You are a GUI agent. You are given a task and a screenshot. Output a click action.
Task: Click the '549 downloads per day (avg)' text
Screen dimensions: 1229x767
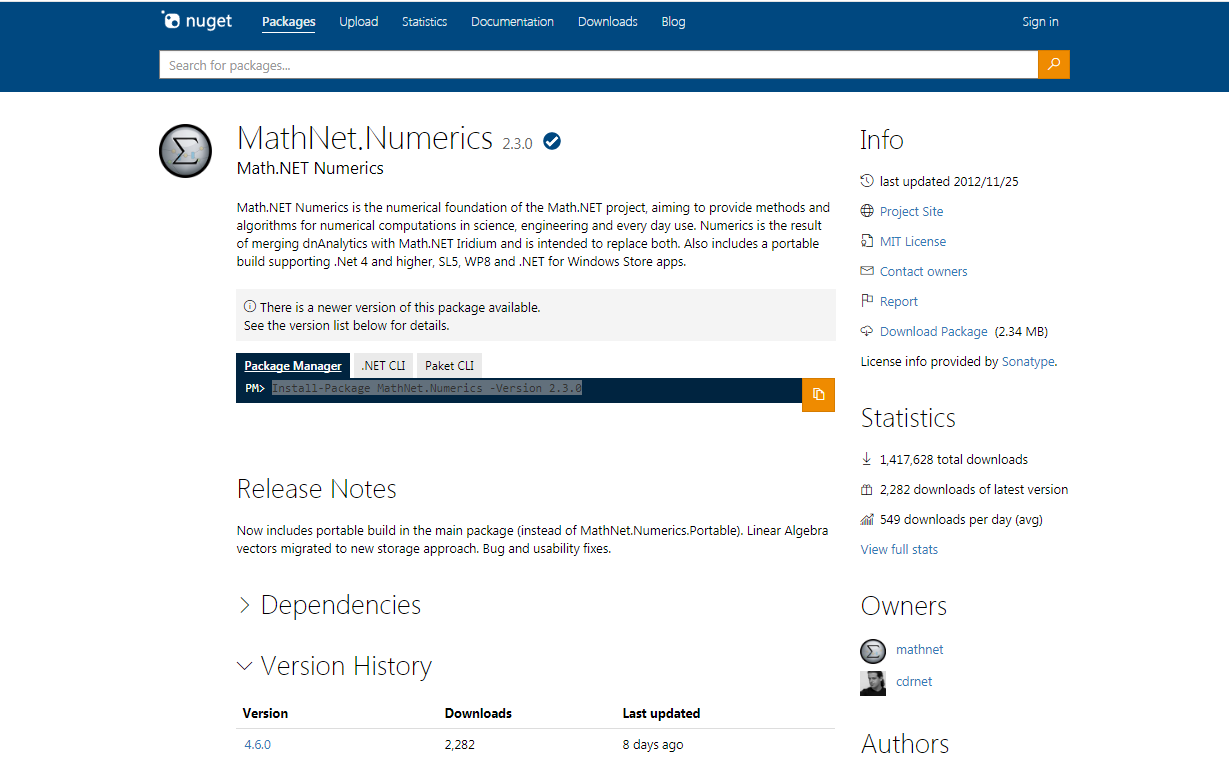[961, 519]
